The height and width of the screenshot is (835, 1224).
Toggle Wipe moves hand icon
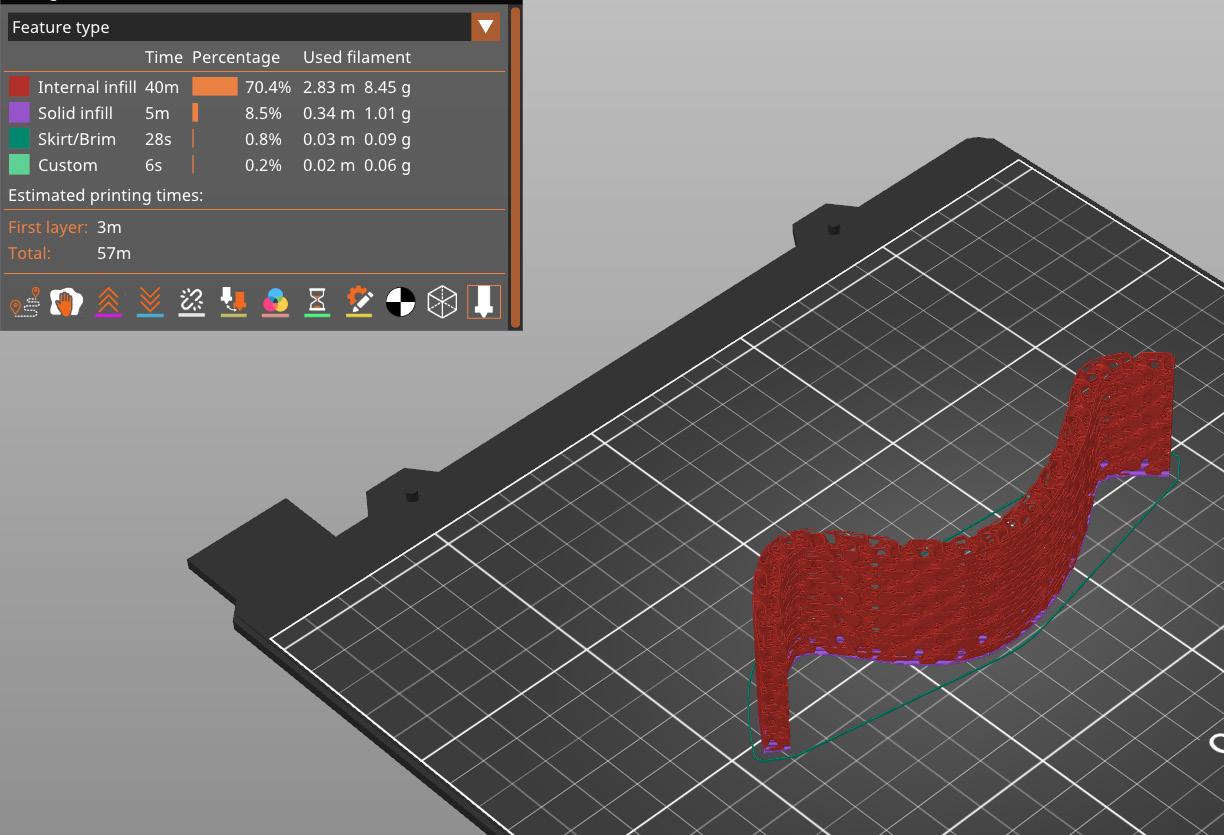point(66,302)
